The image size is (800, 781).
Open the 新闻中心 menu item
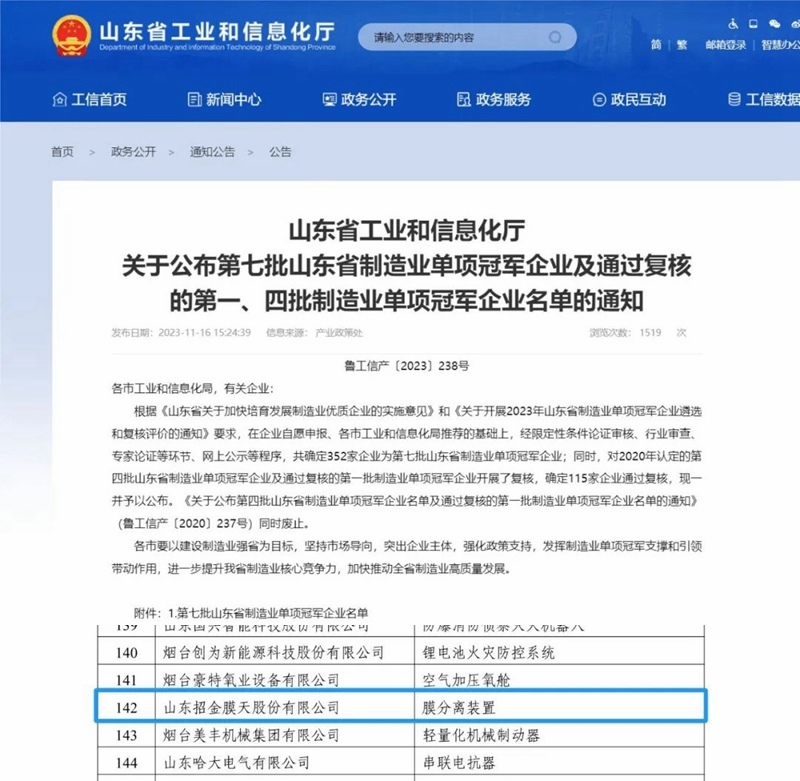(224, 99)
